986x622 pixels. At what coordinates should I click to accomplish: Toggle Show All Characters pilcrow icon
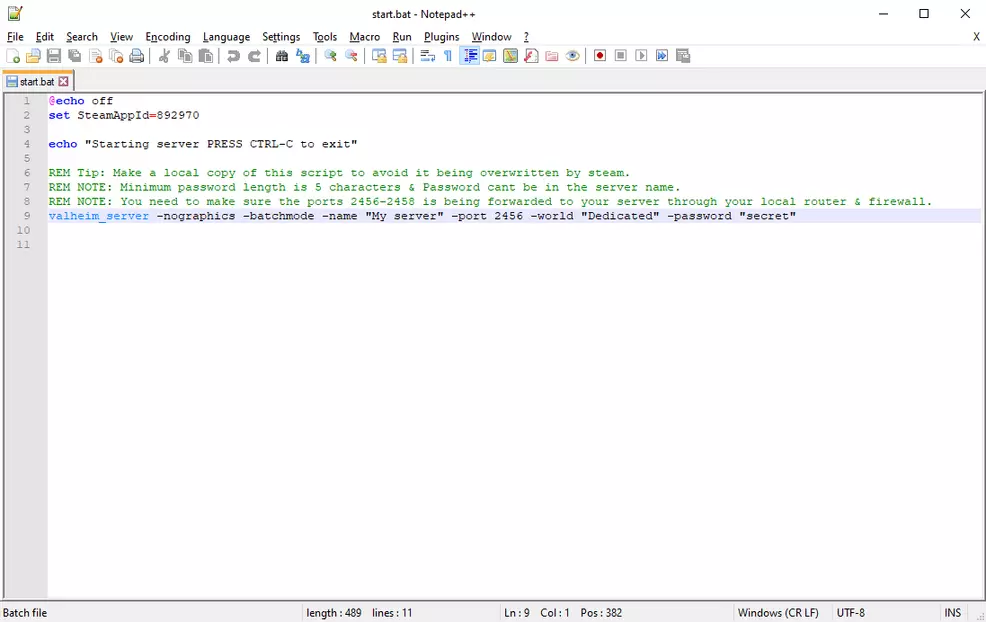(448, 56)
